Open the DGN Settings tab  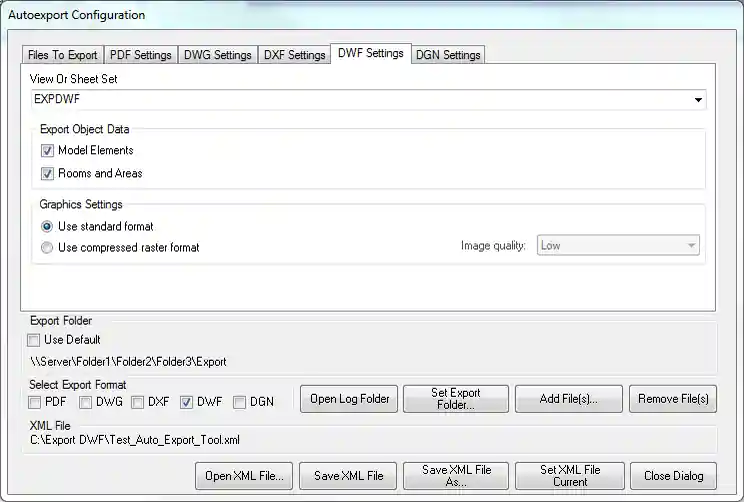[447, 55]
